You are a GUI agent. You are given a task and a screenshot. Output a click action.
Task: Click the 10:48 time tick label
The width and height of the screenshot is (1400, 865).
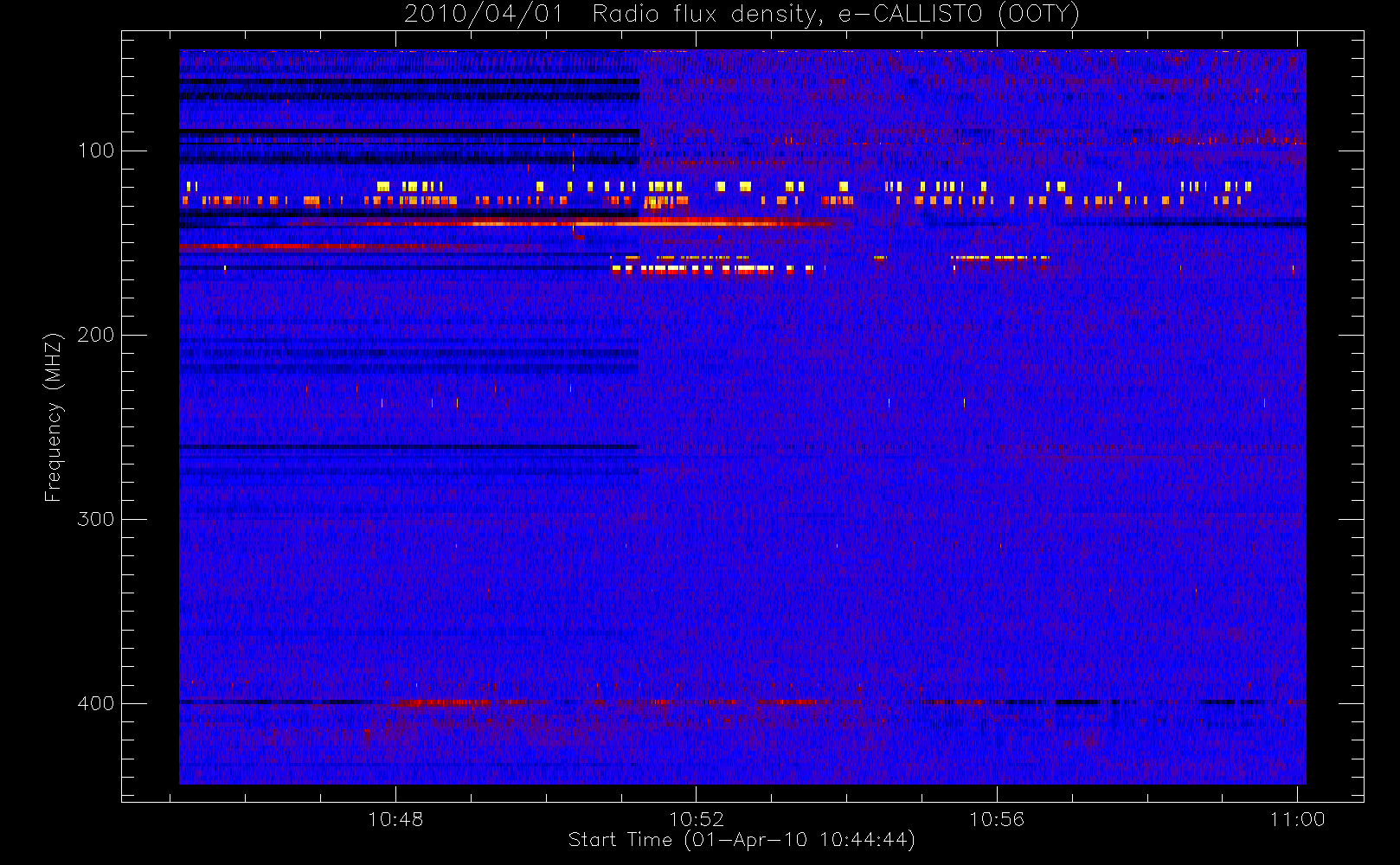pos(395,819)
